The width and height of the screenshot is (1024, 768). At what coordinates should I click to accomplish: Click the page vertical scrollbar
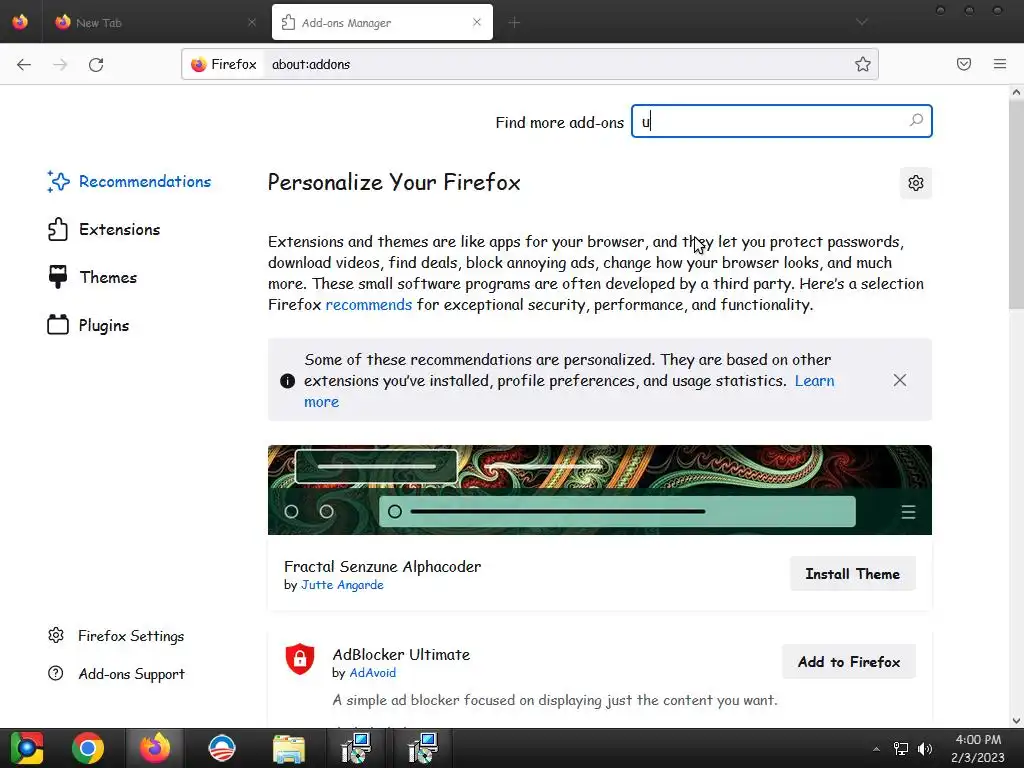pos(1016,204)
